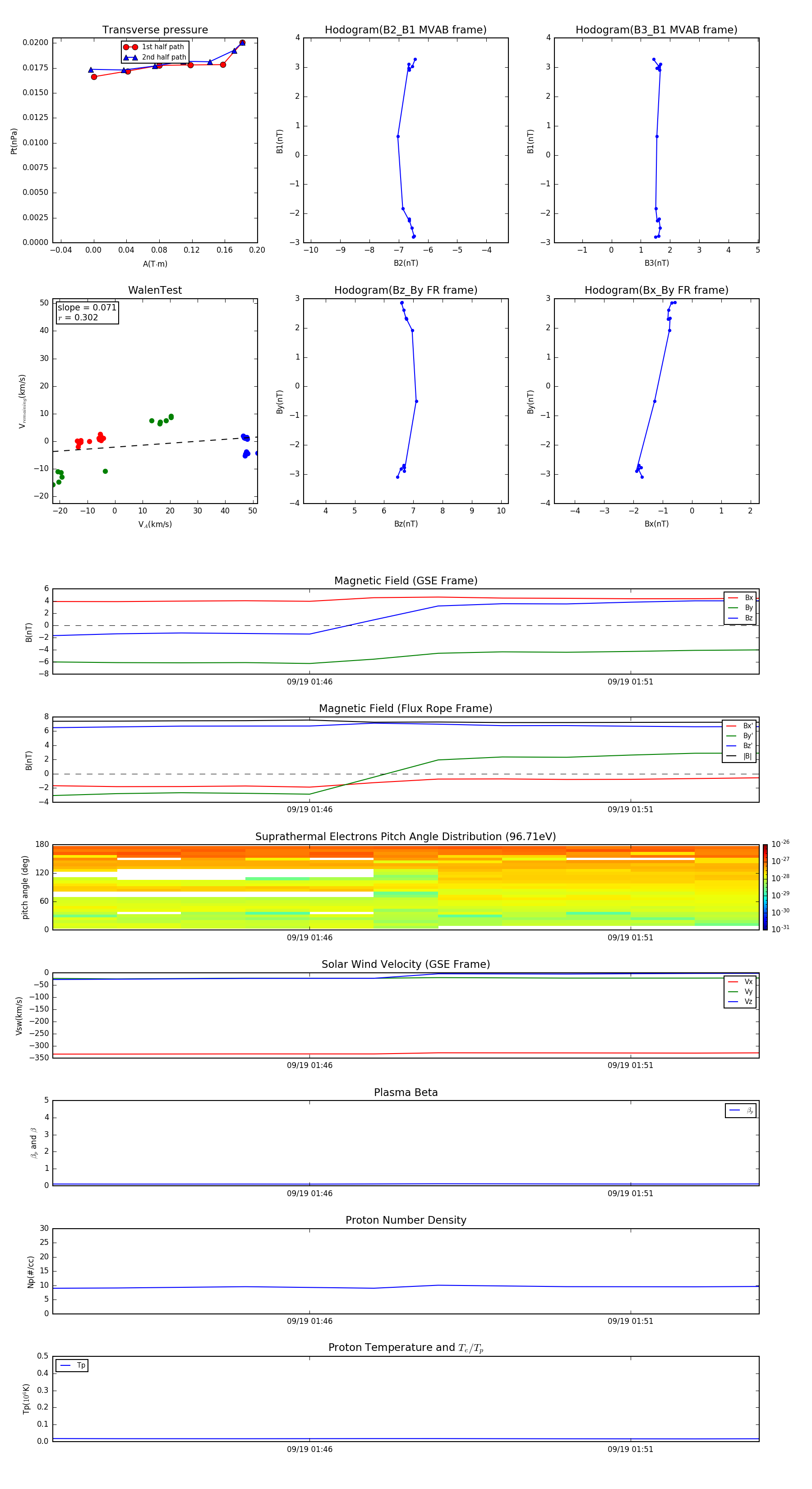This screenshot has width=812, height=1489.
Task: Click '09/19 01:51' tick under Proton Temperature plot
Action: pos(631,1449)
